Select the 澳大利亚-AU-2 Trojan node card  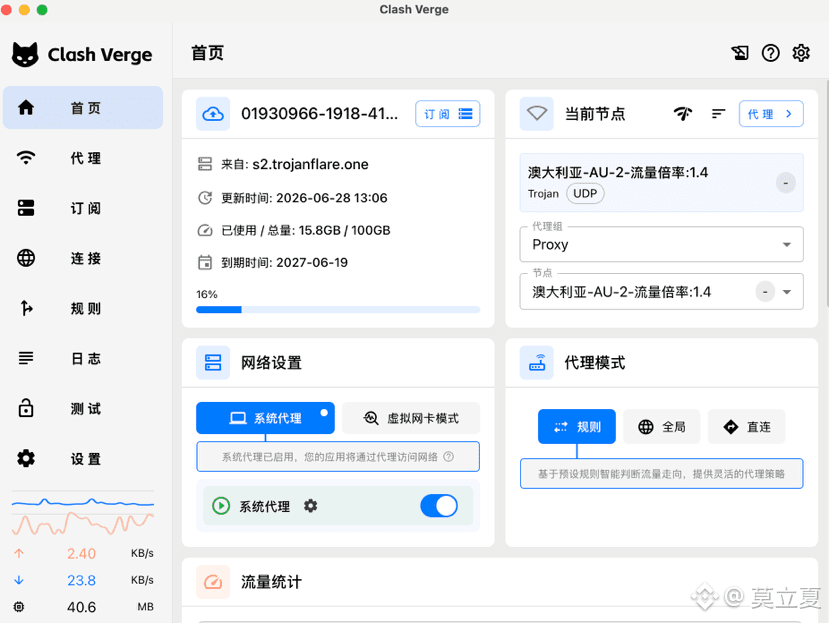click(x=661, y=182)
